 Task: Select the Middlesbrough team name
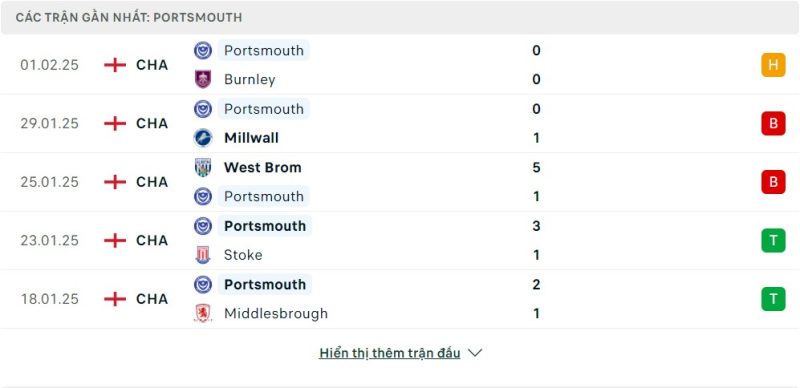[276, 313]
